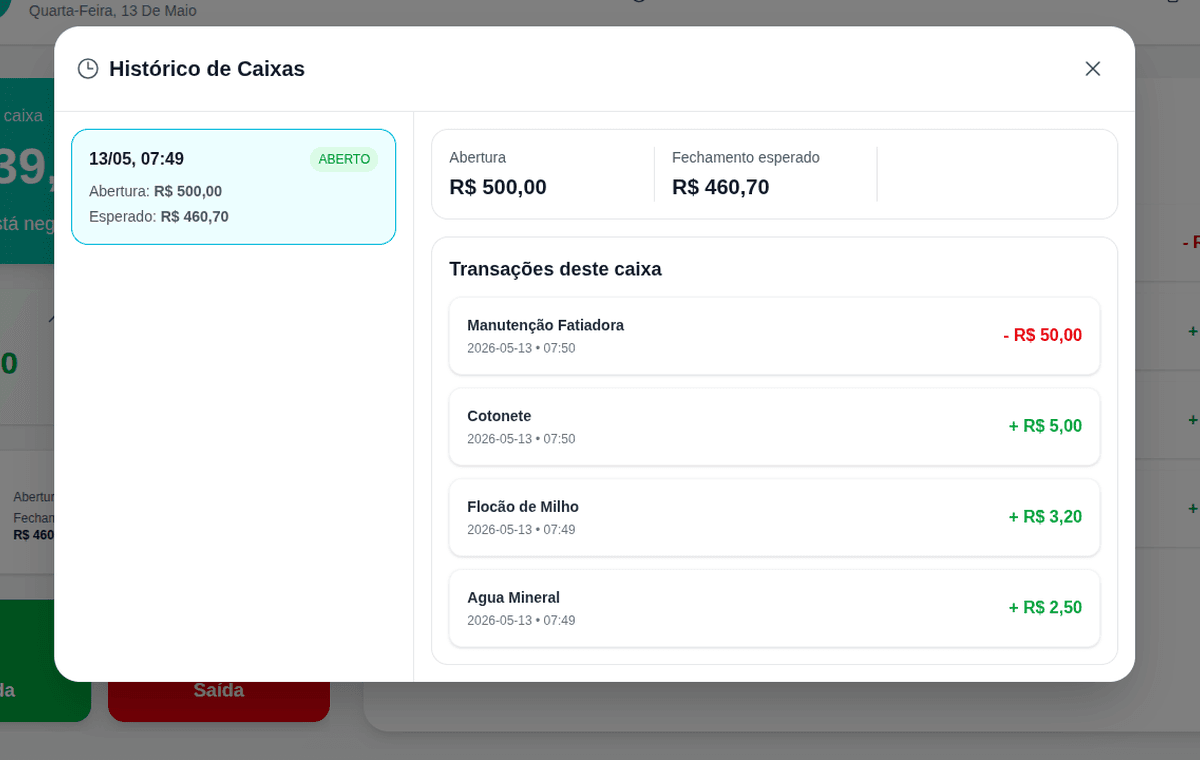The width and height of the screenshot is (1200, 760).
Task: Close the Histórico de Caixas dialog
Action: (1093, 69)
